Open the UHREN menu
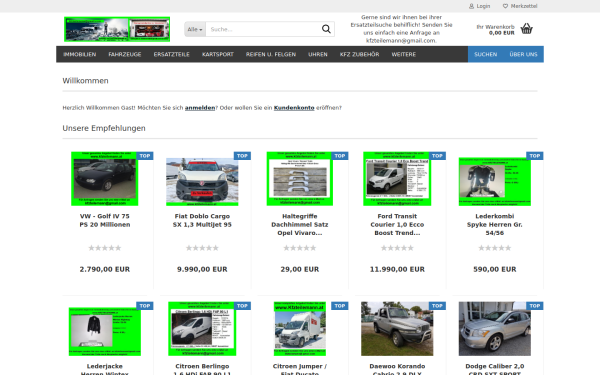Viewport: 600px width, 375px height. (x=318, y=54)
